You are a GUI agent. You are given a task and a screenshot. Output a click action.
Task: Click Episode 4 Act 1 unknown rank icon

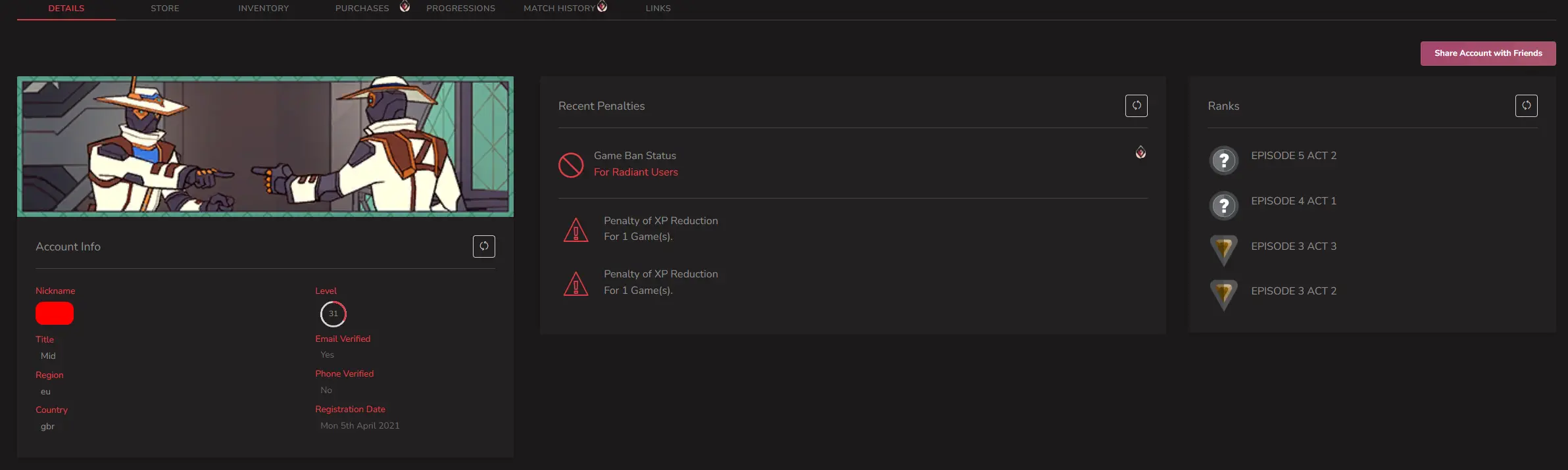tap(1223, 206)
